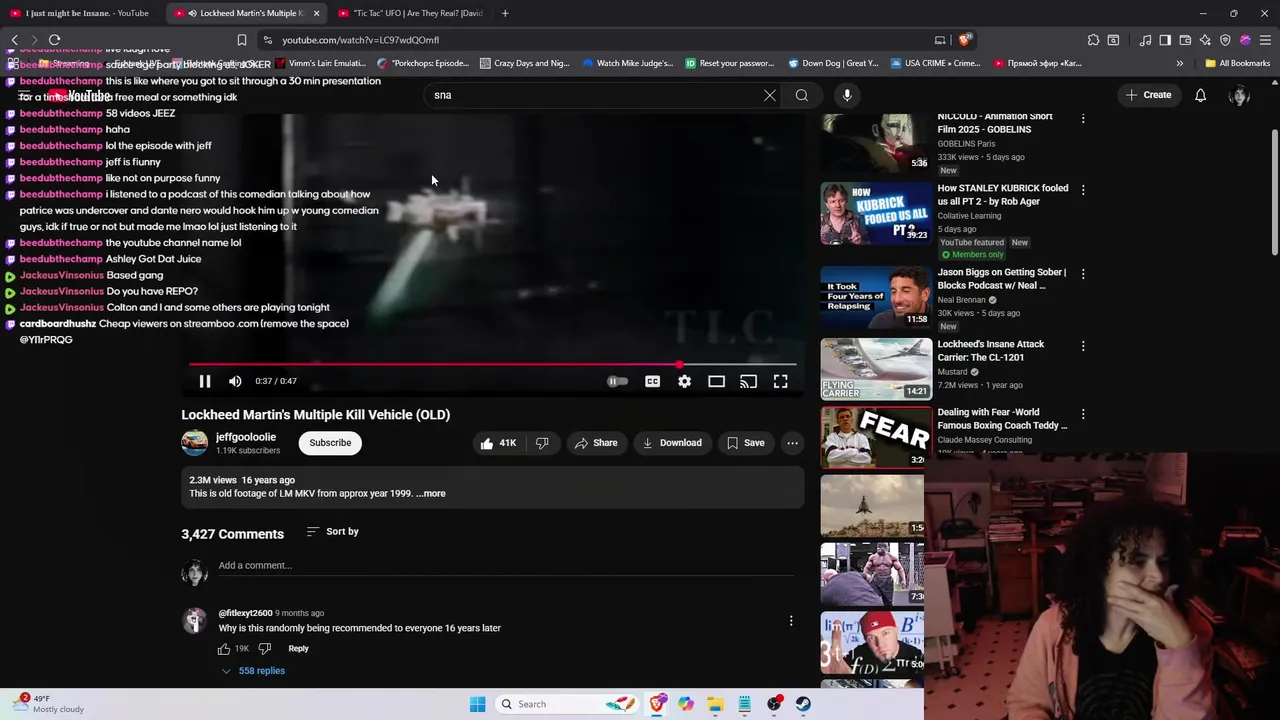Viewport: 1280px width, 720px height.
Task: Open YouTube notifications bell
Action: click(x=1200, y=95)
